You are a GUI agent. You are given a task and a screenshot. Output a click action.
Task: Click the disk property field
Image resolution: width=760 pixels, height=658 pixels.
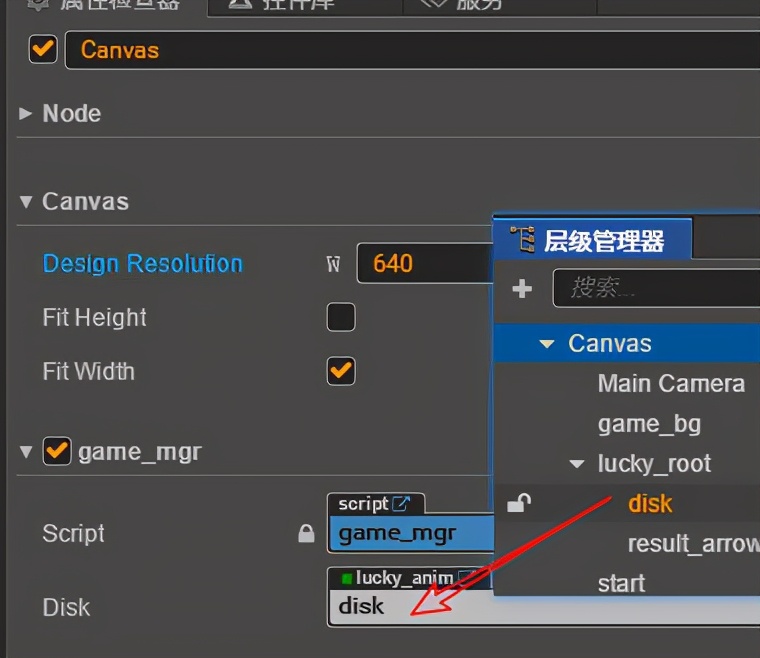[544, 608]
